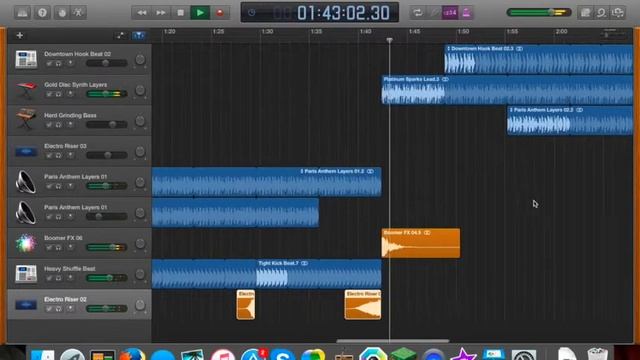Select the Boomer FX 06 sparkle icon

tap(26, 243)
